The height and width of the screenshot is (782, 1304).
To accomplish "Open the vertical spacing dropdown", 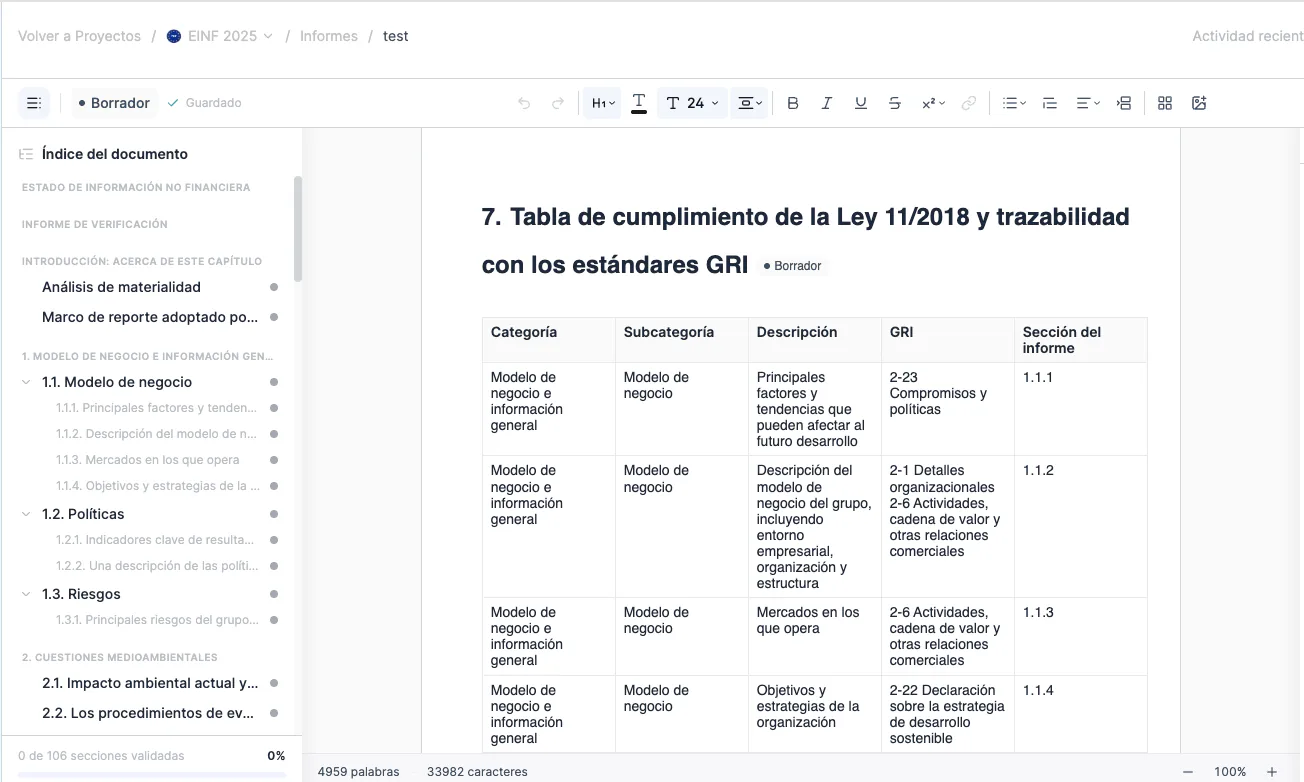I will [x=750, y=103].
